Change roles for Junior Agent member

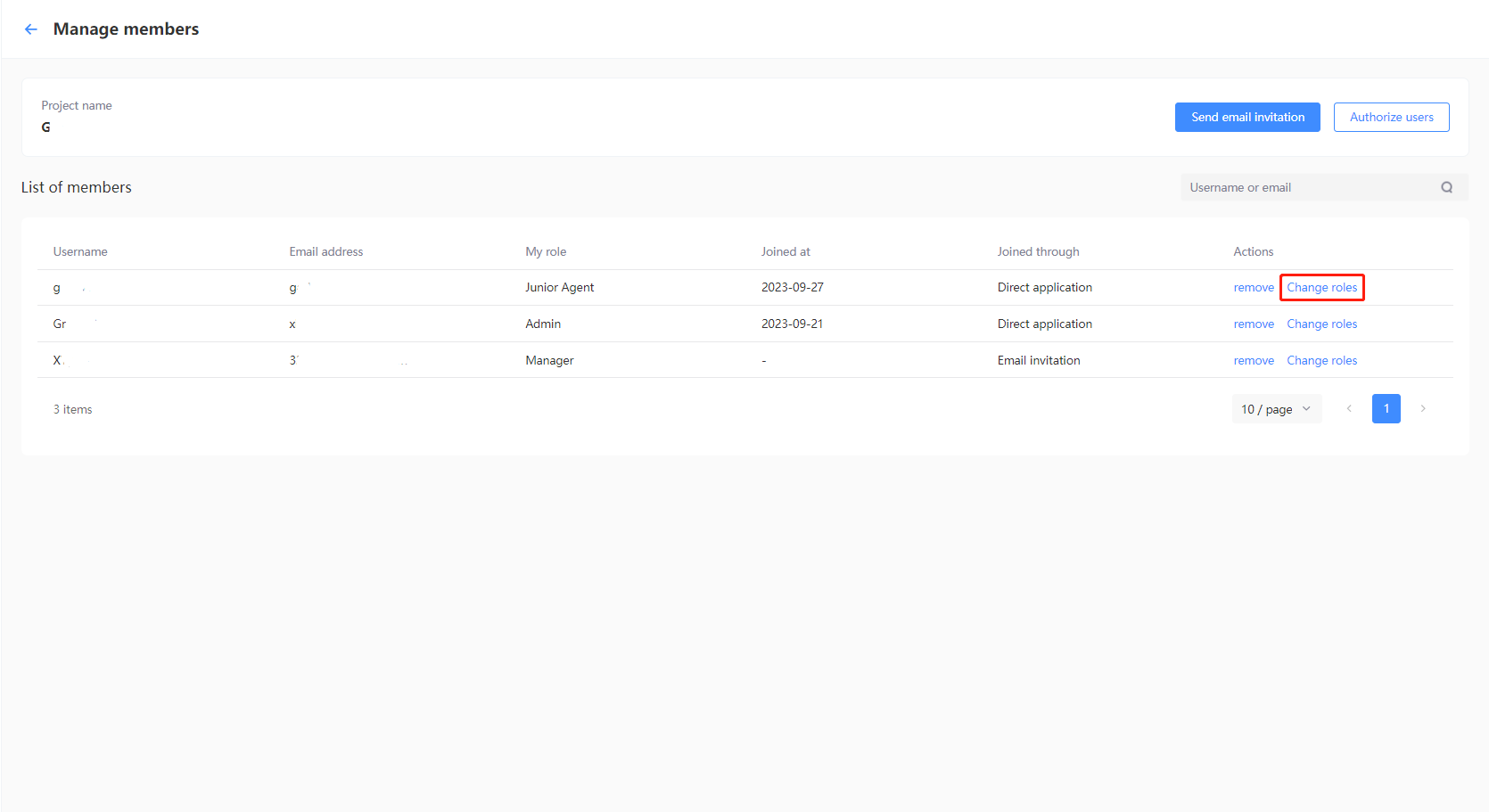[x=1322, y=288]
